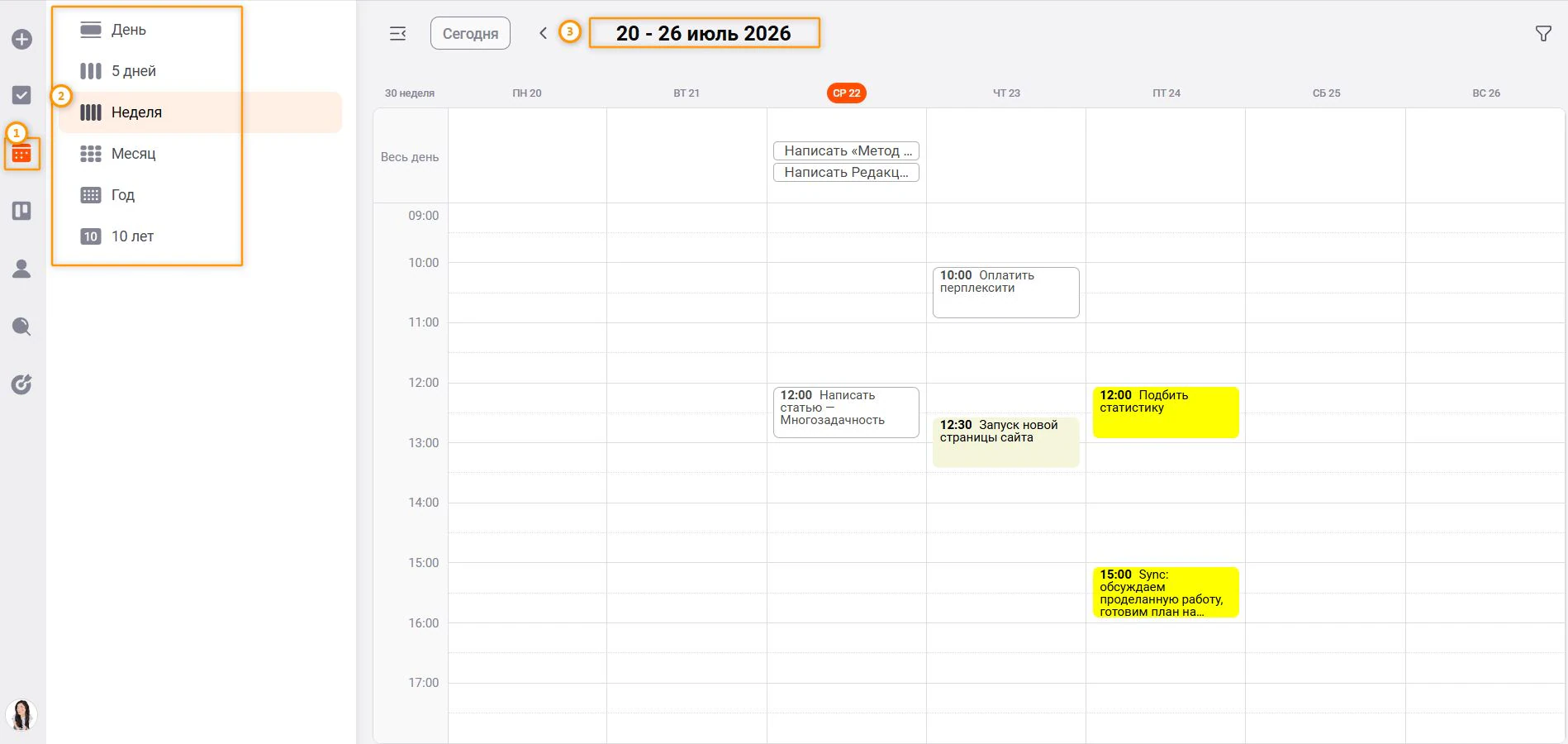Image resolution: width=1568 pixels, height=744 pixels.
Task: Click the 13:00 time label
Action: tap(424, 443)
